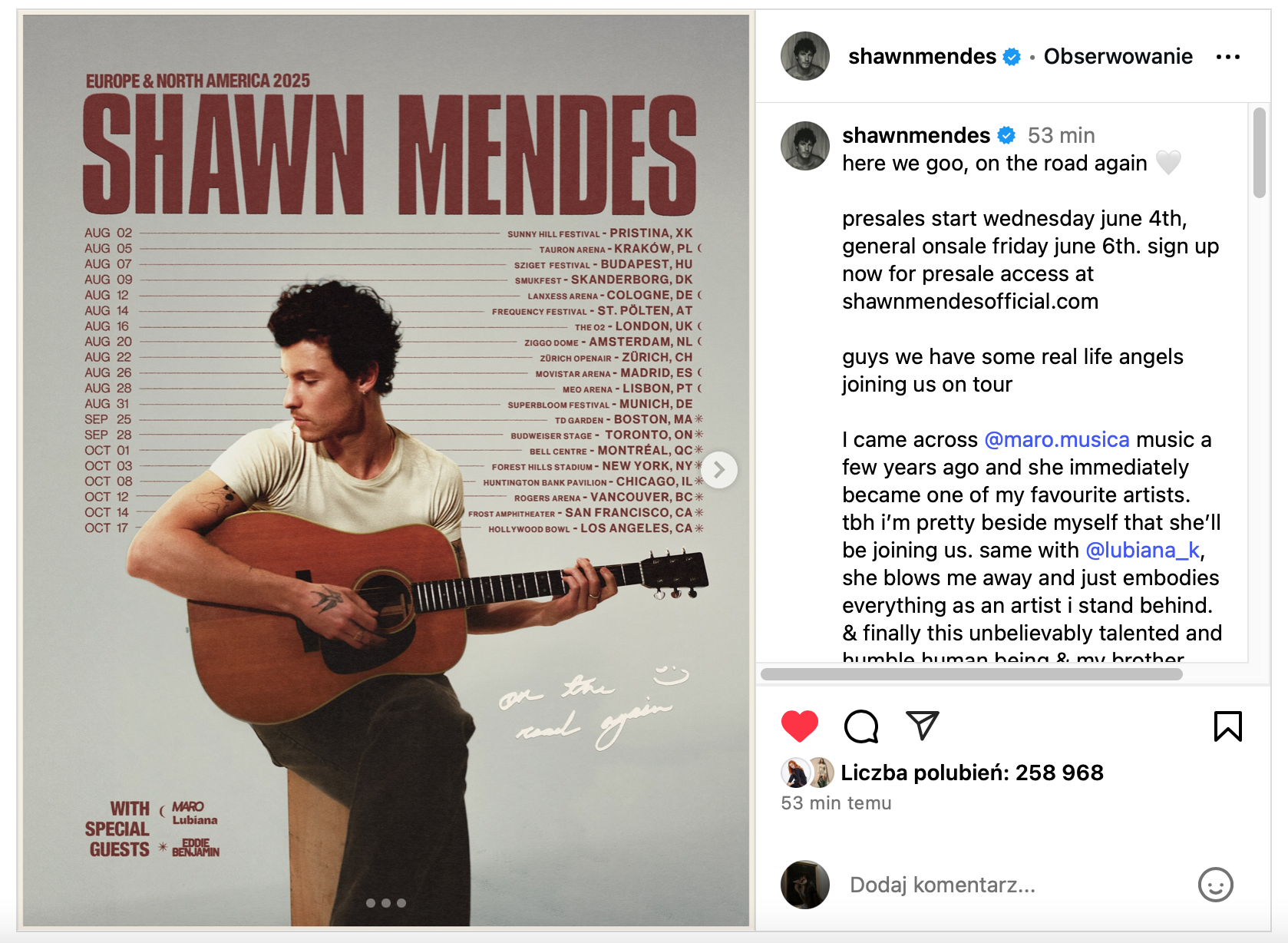Click caption author avatar next to 53 min
Screen dimensions: 1288x943
[x=805, y=146]
